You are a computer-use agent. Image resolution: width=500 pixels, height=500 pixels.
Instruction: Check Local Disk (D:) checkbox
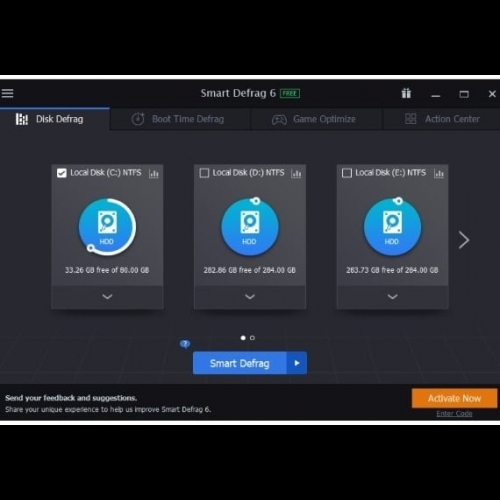coord(204,173)
